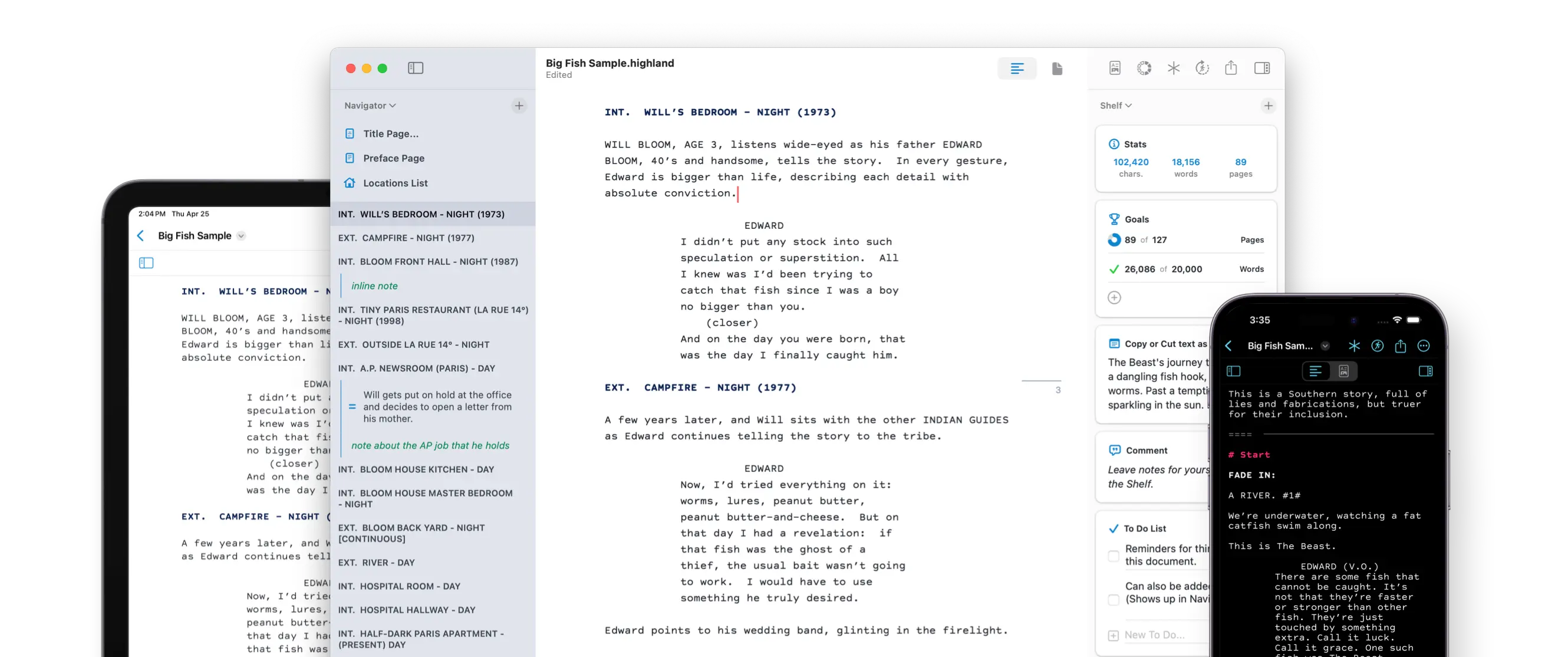Open the Navigator dropdown
This screenshot has height=657, width=1568.
[370, 106]
